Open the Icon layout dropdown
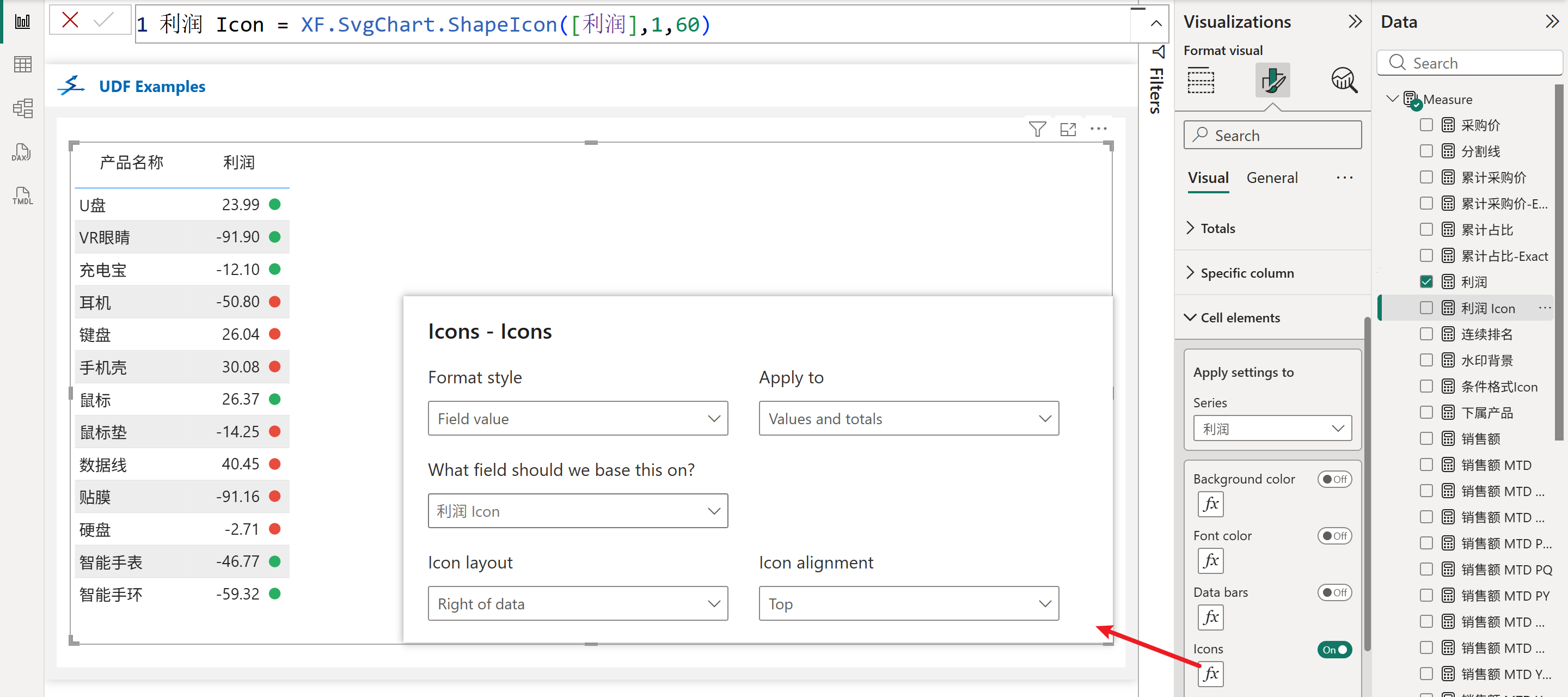 pyautogui.click(x=577, y=603)
